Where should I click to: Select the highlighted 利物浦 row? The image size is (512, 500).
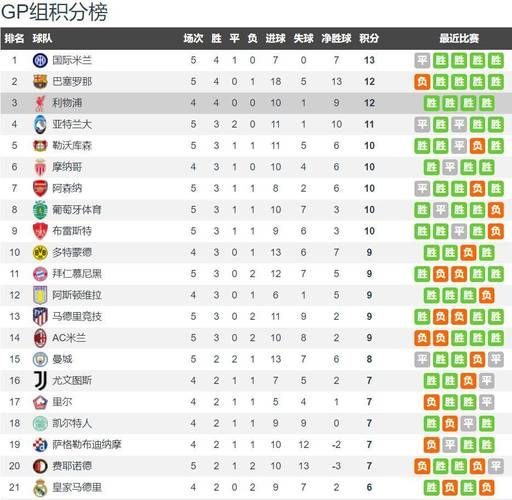256,103
